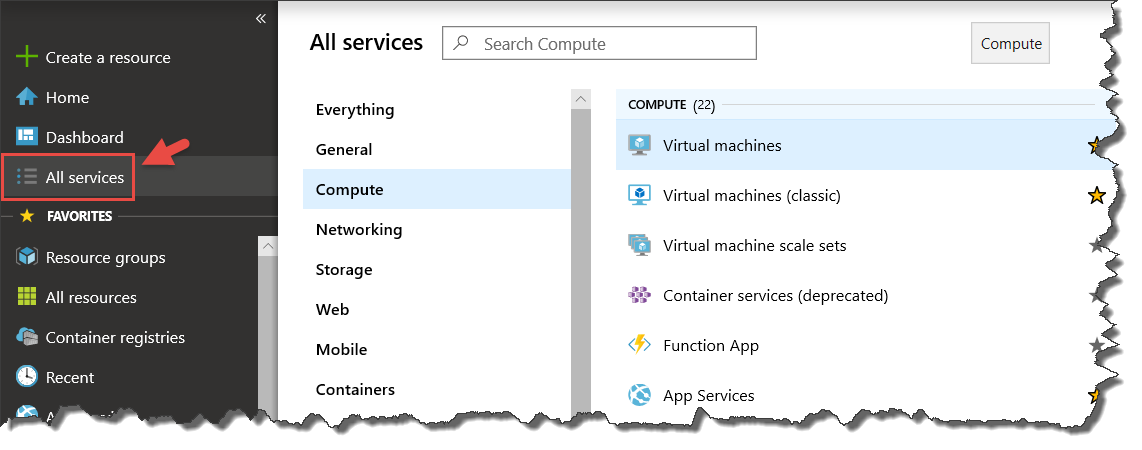Image resolution: width=1142 pixels, height=450 pixels.
Task: Click the category list scrollbar thumb
Action: tap(580, 262)
